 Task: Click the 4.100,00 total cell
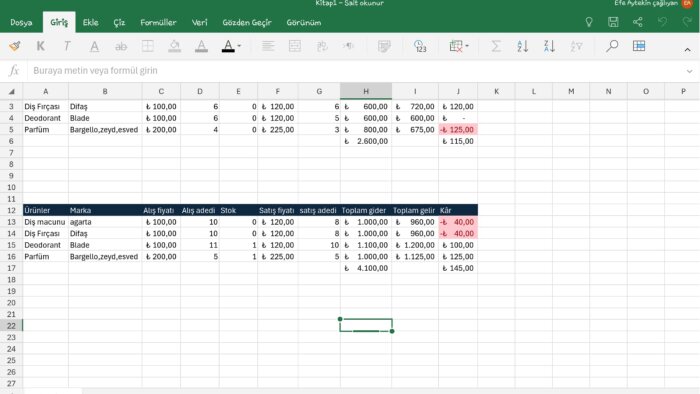click(366, 268)
